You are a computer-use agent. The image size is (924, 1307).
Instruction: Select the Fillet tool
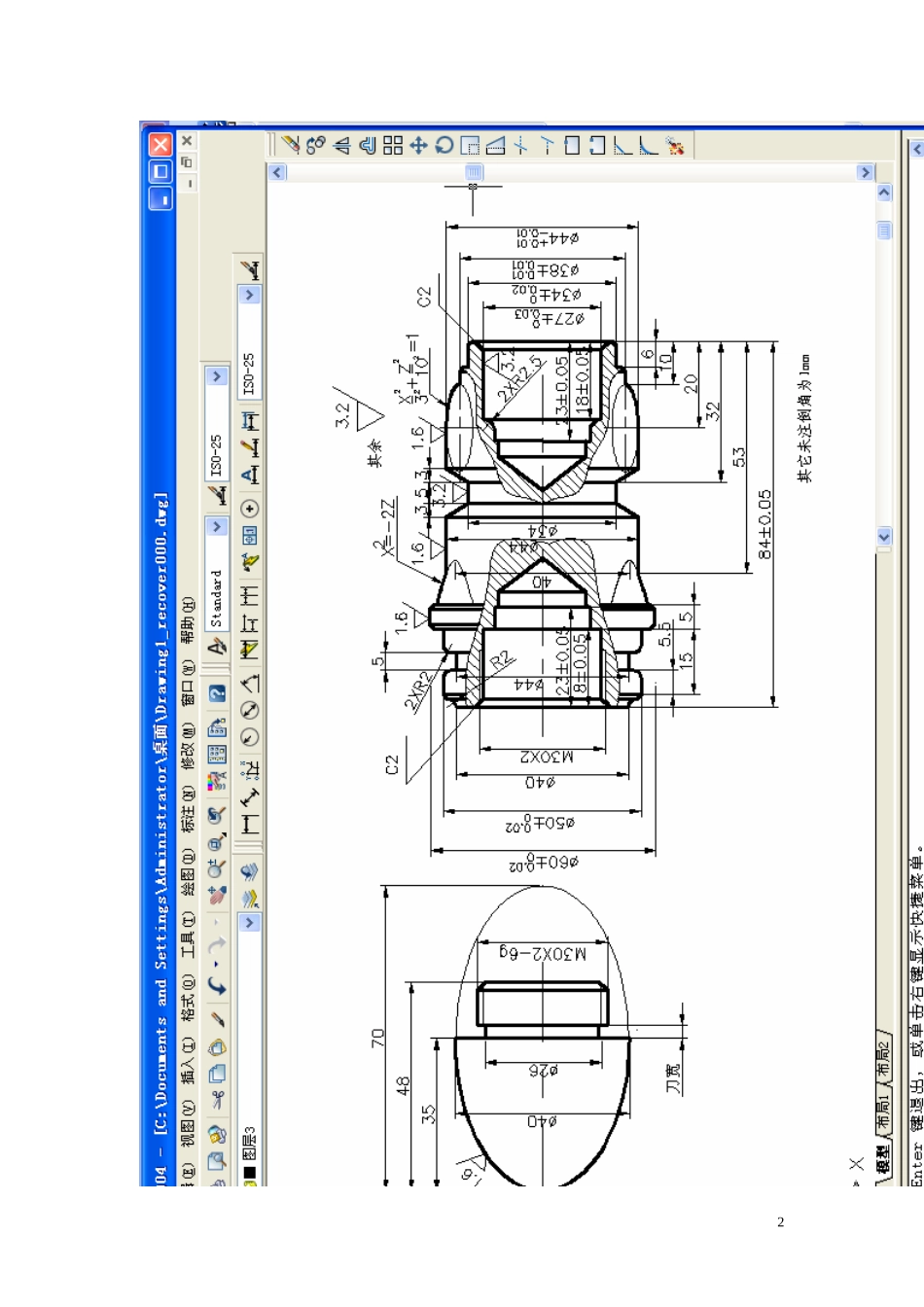[x=649, y=145]
